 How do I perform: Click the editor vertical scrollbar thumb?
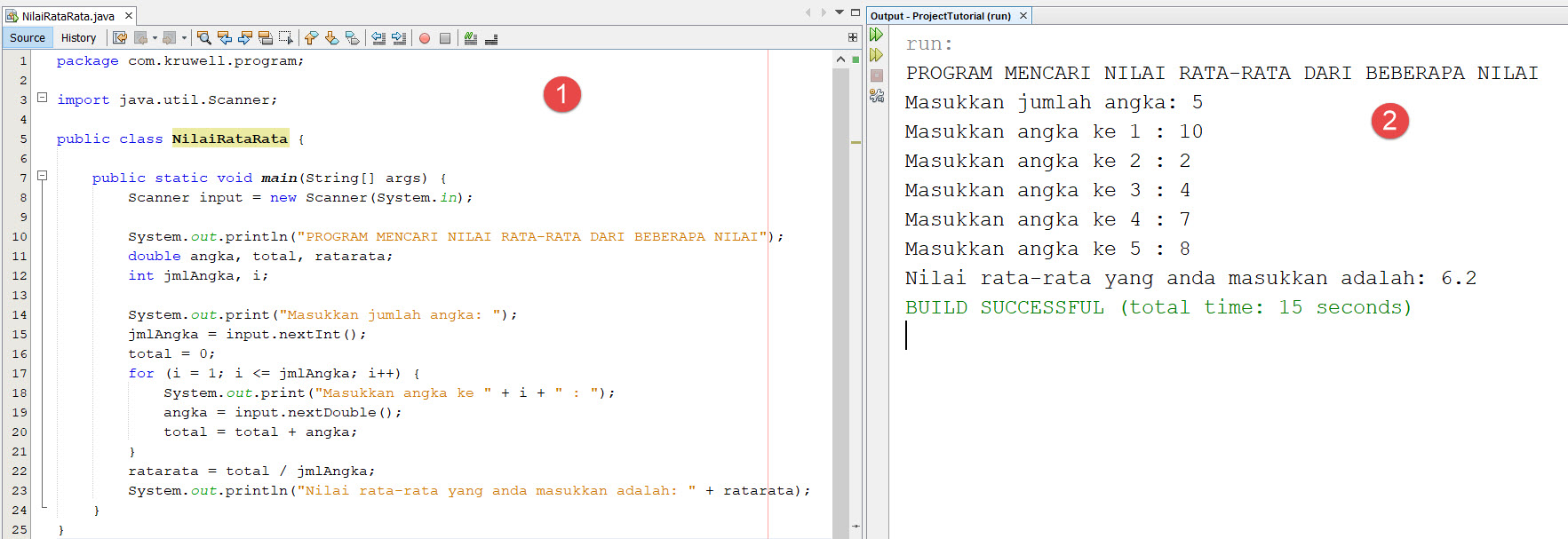click(840, 293)
